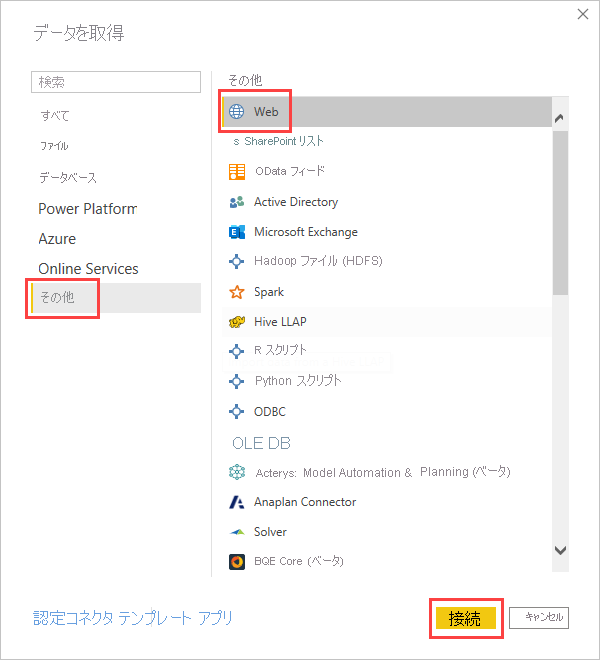The height and width of the screenshot is (660, 600).
Task: Click the SharePoint list small icon
Action: (236, 142)
